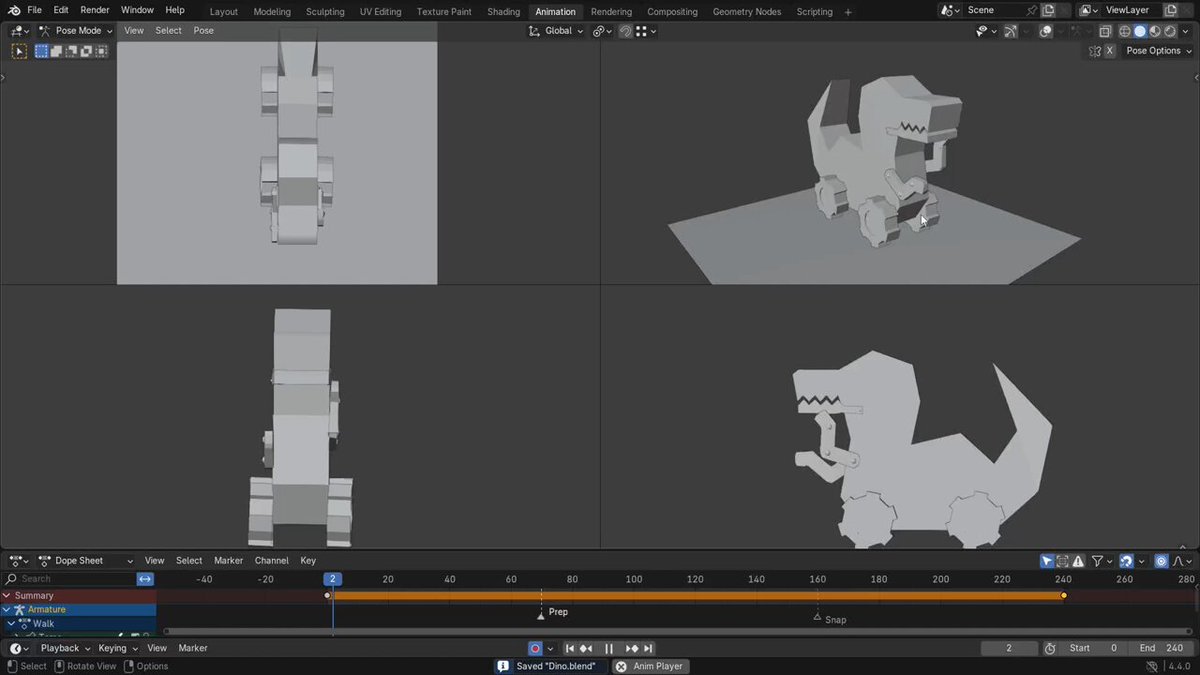The image size is (1200, 675).
Task: Open object type visibility dropdown
Action: 985,31
